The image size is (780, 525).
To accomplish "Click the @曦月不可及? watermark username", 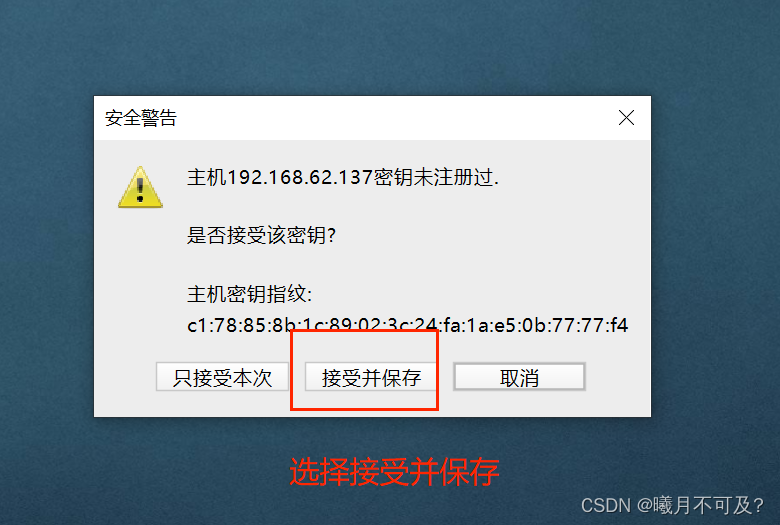I will pos(700,506).
